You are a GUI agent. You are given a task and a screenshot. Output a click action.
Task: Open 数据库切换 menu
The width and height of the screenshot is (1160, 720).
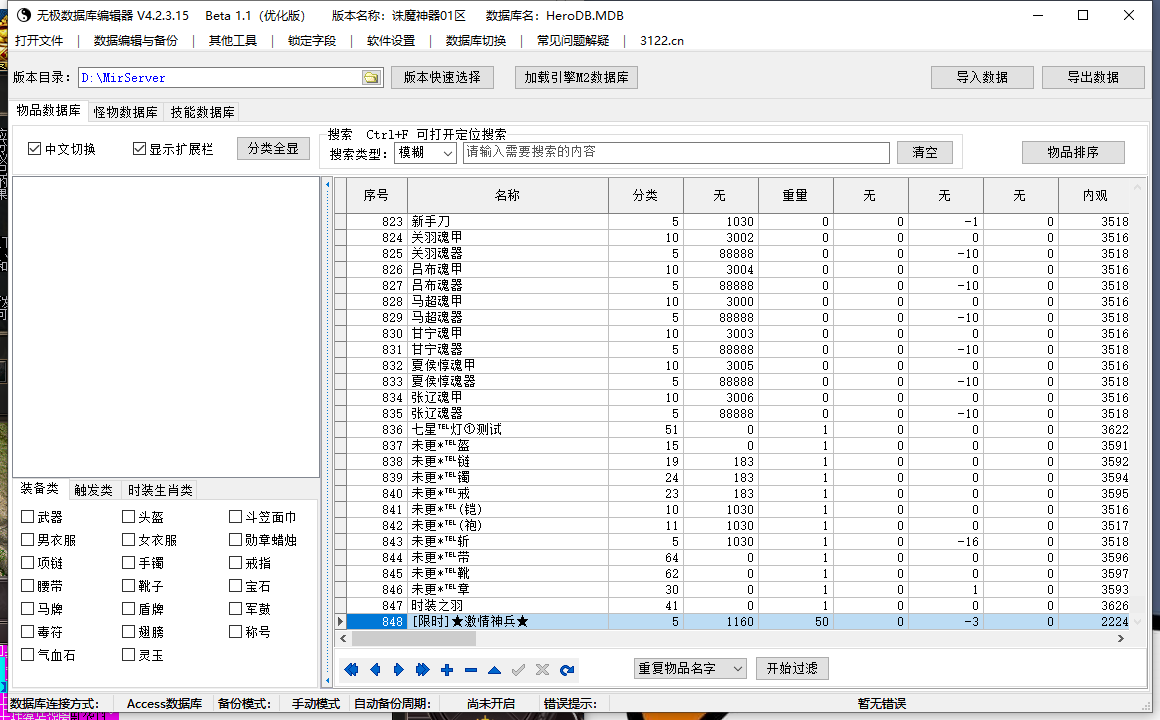(x=476, y=41)
